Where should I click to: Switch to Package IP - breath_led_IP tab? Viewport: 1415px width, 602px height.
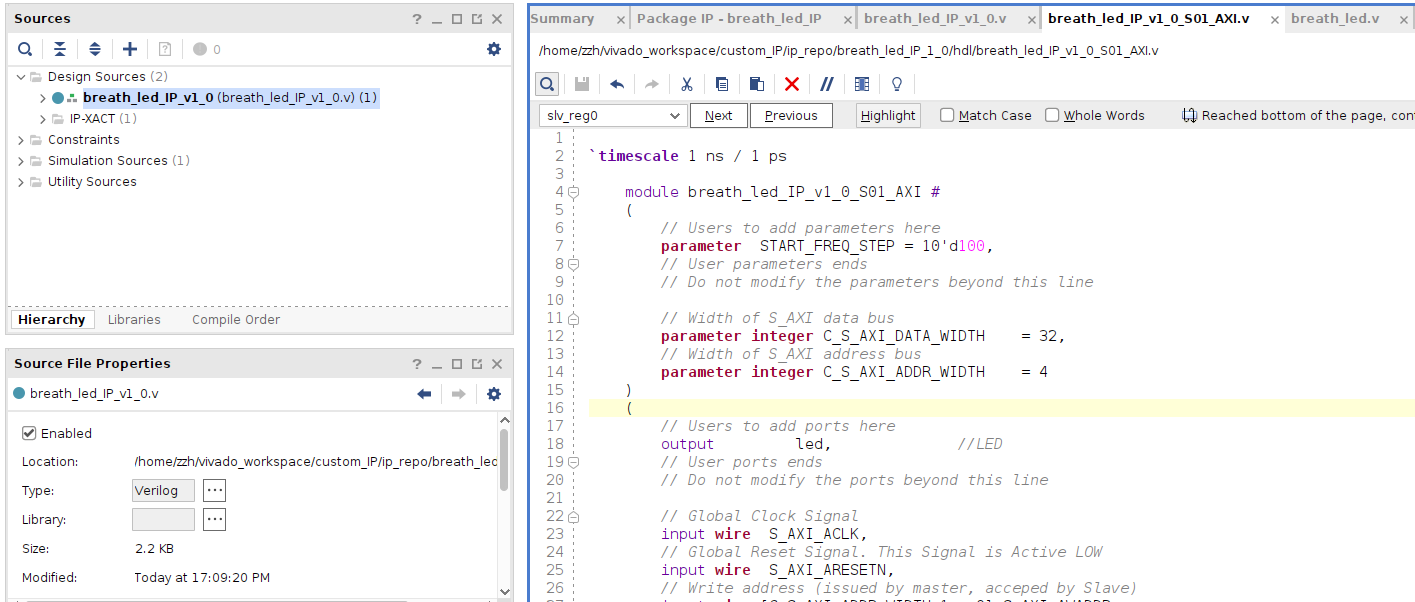[x=729, y=19]
